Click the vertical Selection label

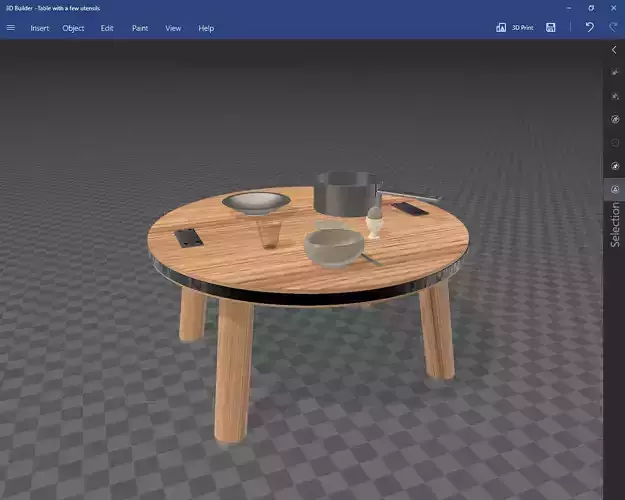pos(615,224)
